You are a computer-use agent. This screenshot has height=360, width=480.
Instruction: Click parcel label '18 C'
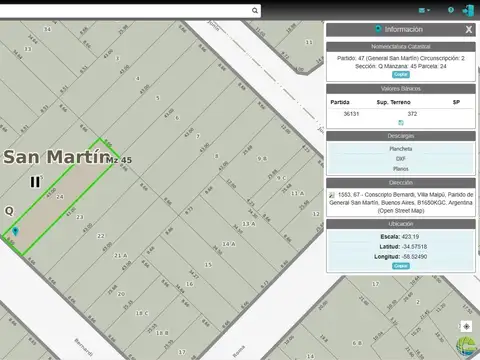point(142,313)
